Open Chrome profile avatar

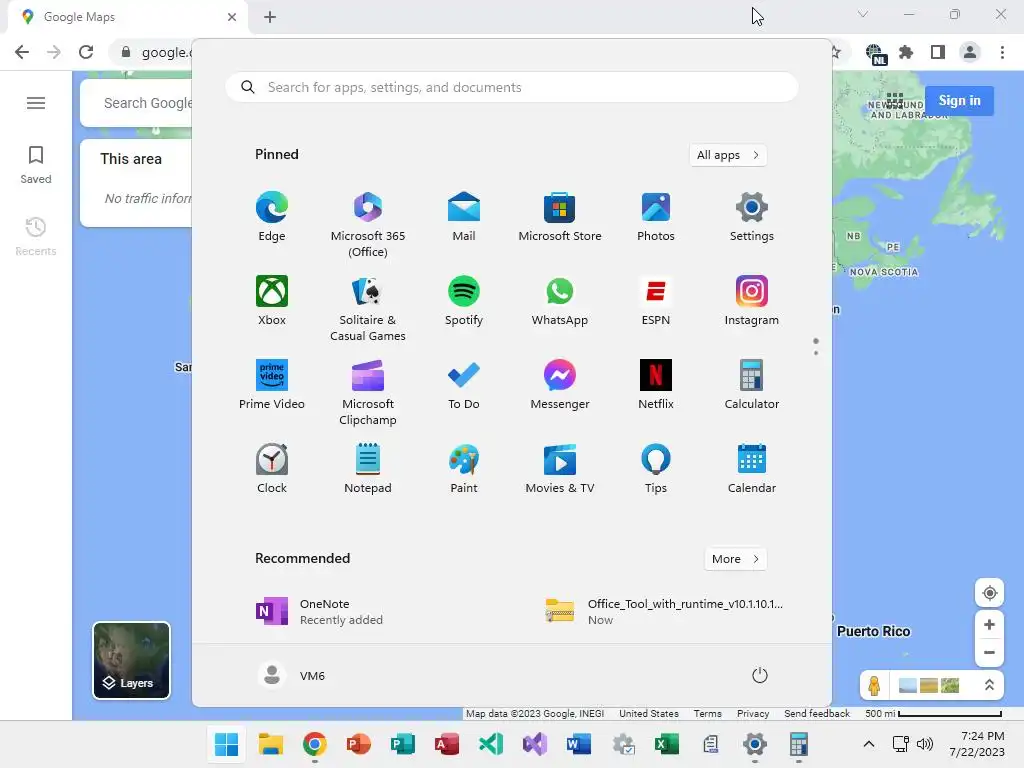click(x=970, y=52)
